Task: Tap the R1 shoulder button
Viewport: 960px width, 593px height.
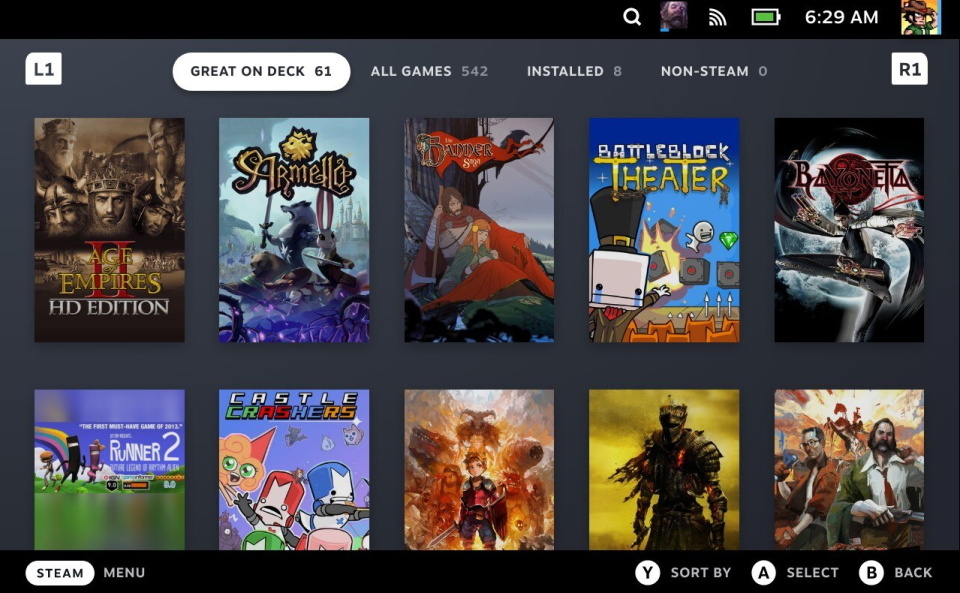Action: (909, 69)
